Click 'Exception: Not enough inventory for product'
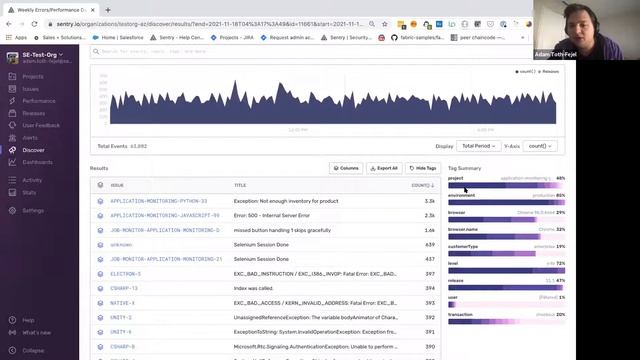This screenshot has width=640, height=360. coord(286,201)
